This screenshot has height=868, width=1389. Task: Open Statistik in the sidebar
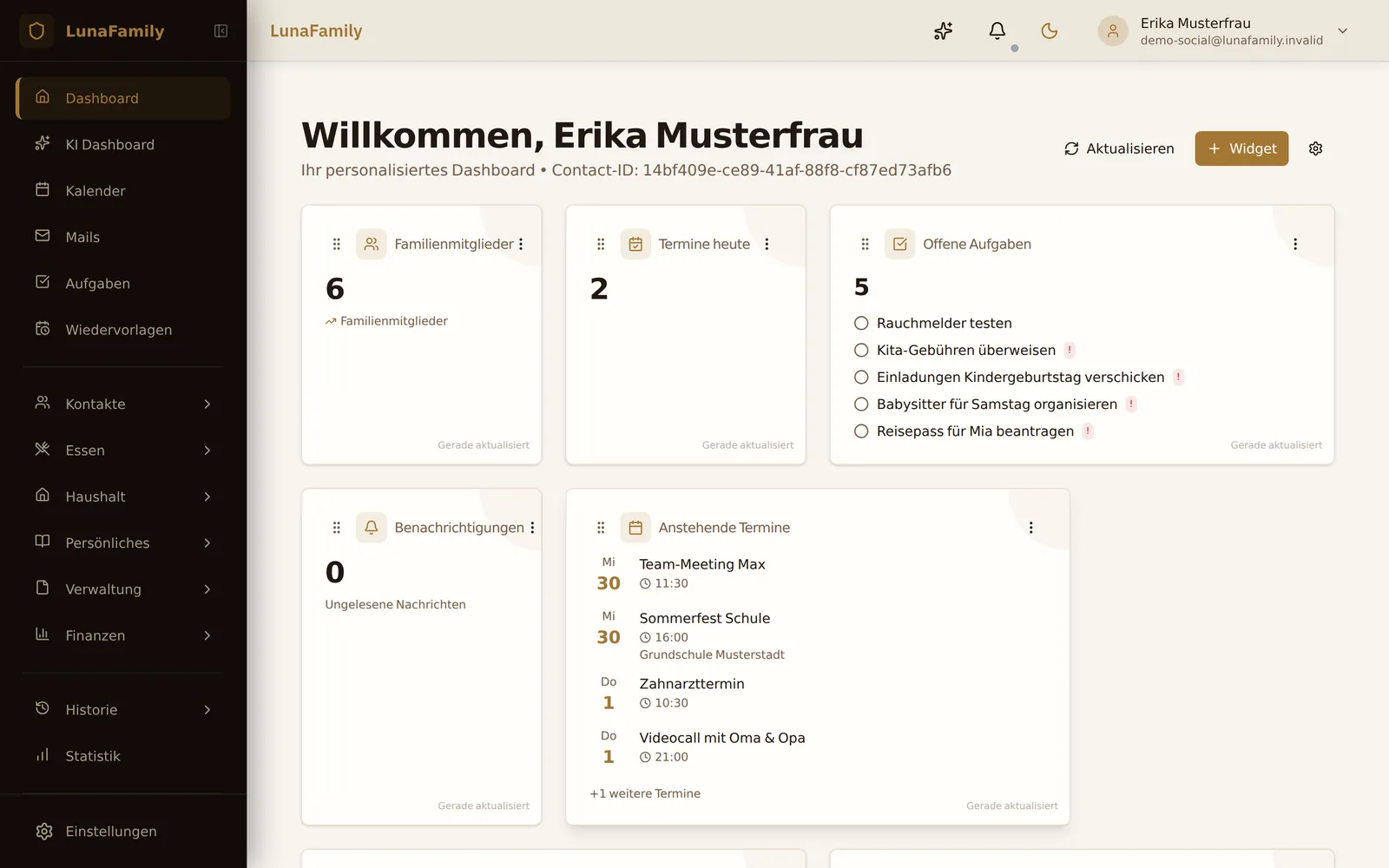tap(123, 756)
